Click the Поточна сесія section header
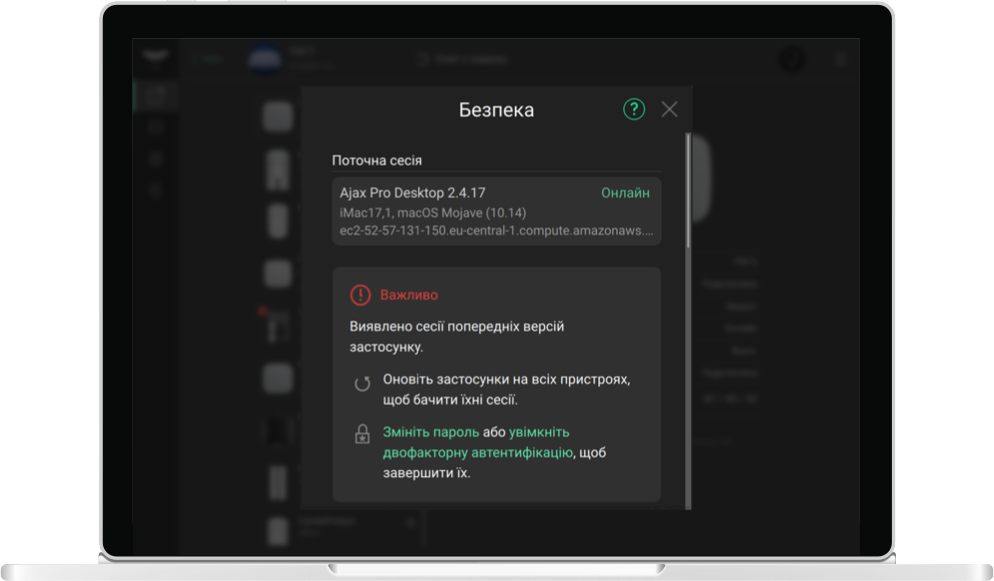 (x=377, y=160)
